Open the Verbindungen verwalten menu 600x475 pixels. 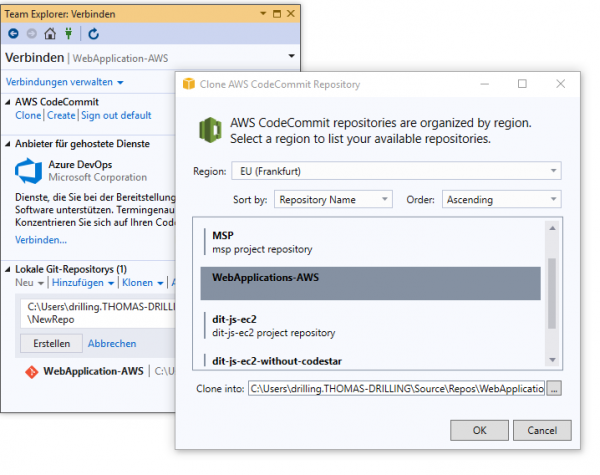pyautogui.click(x=64, y=82)
